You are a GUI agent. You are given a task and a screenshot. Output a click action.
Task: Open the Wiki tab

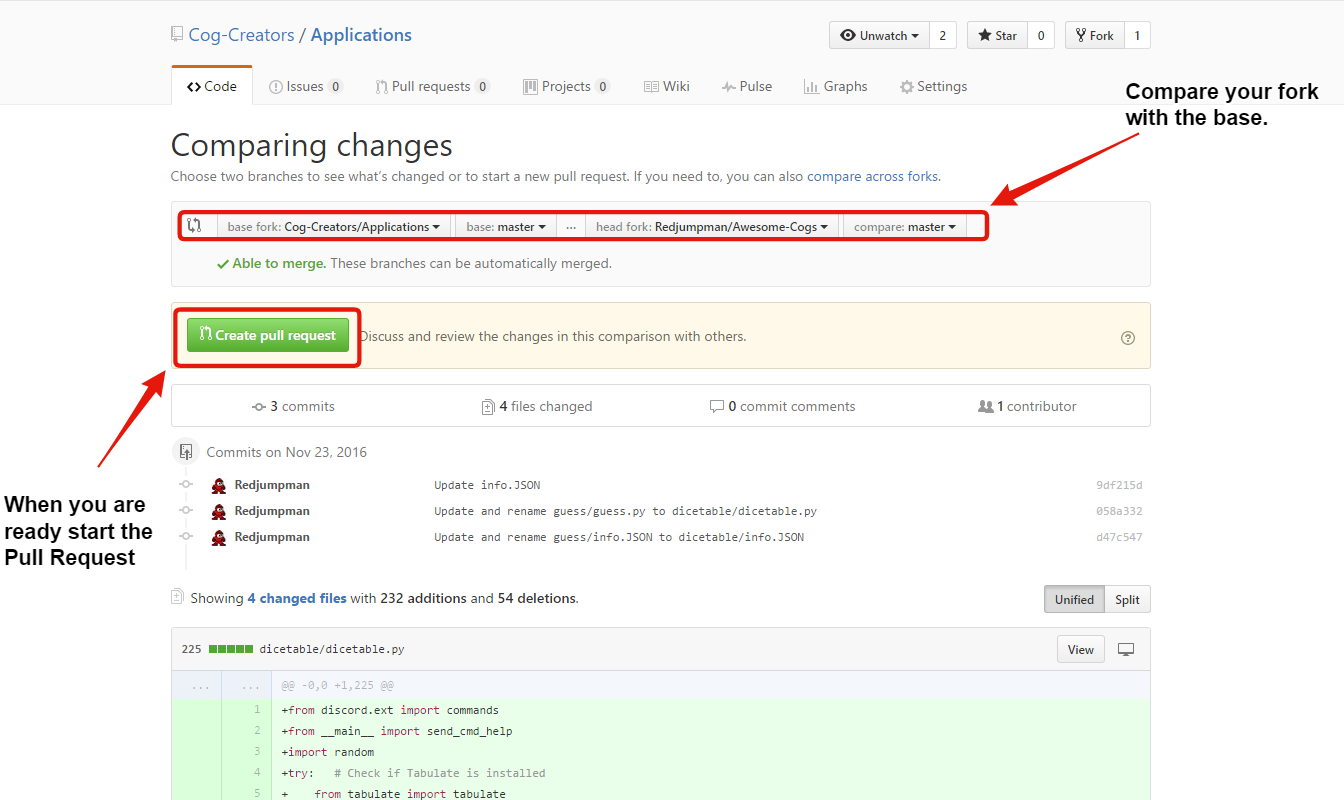pyautogui.click(x=667, y=86)
